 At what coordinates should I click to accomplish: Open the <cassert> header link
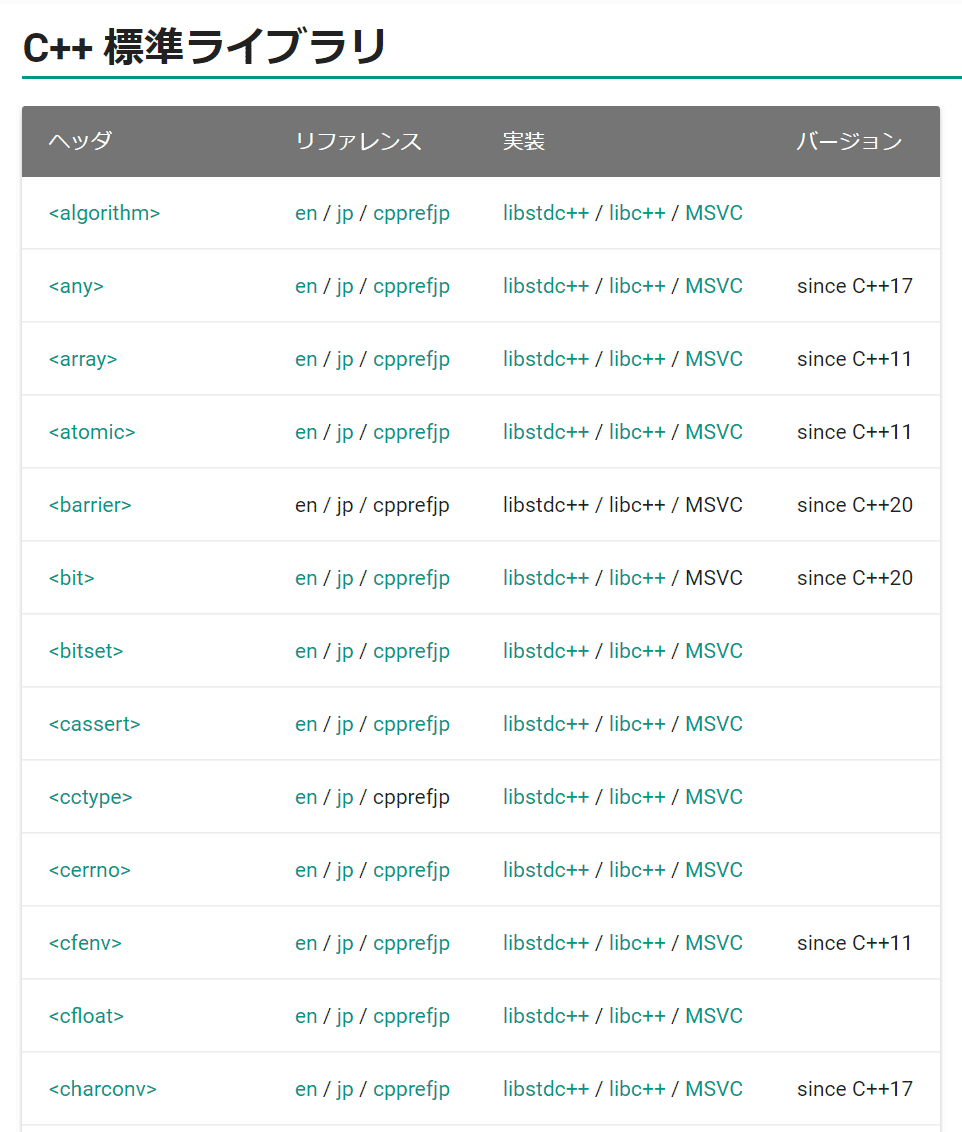pos(95,723)
